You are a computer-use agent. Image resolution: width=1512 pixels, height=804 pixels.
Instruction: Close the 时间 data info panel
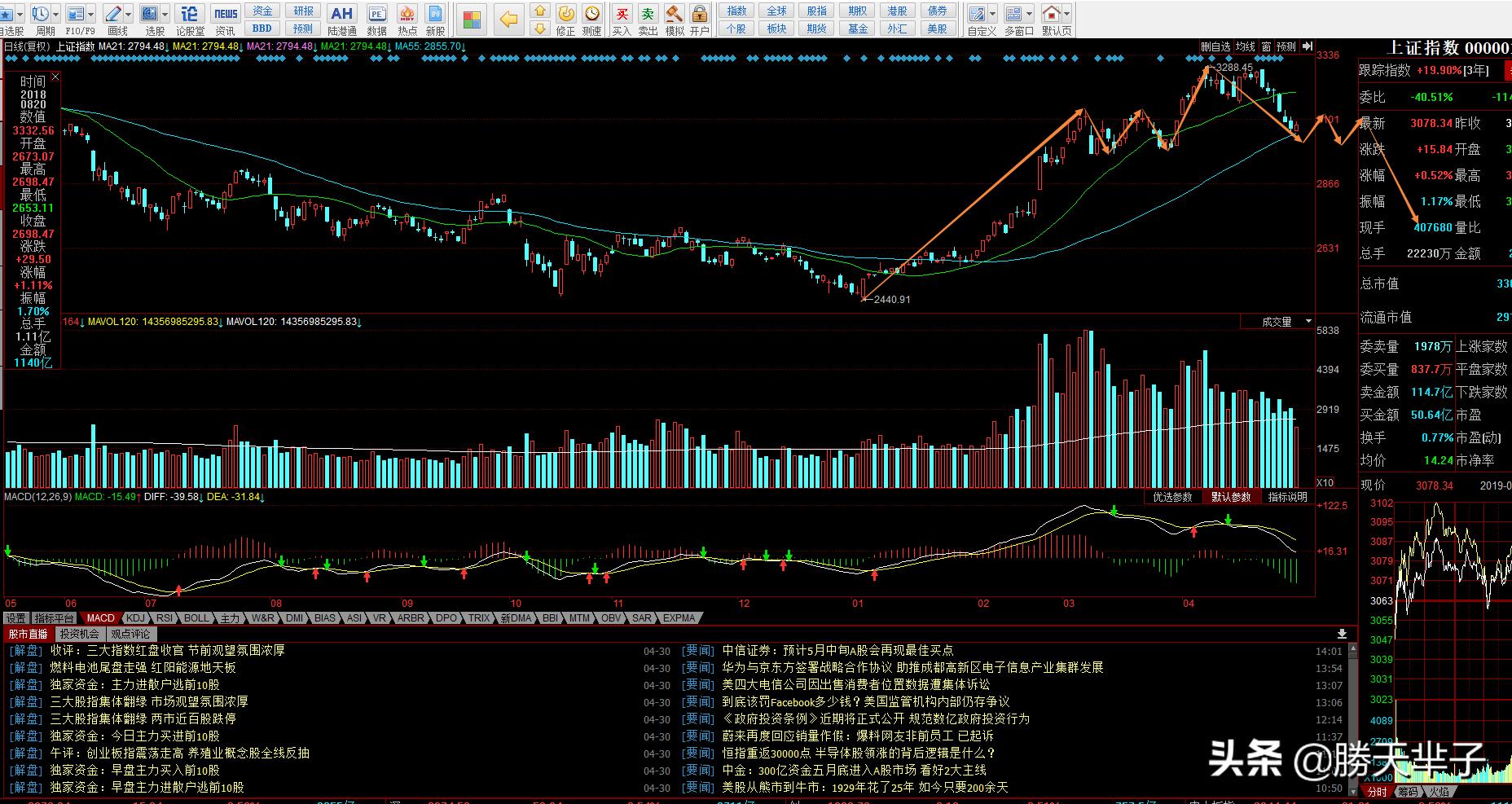click(55, 77)
